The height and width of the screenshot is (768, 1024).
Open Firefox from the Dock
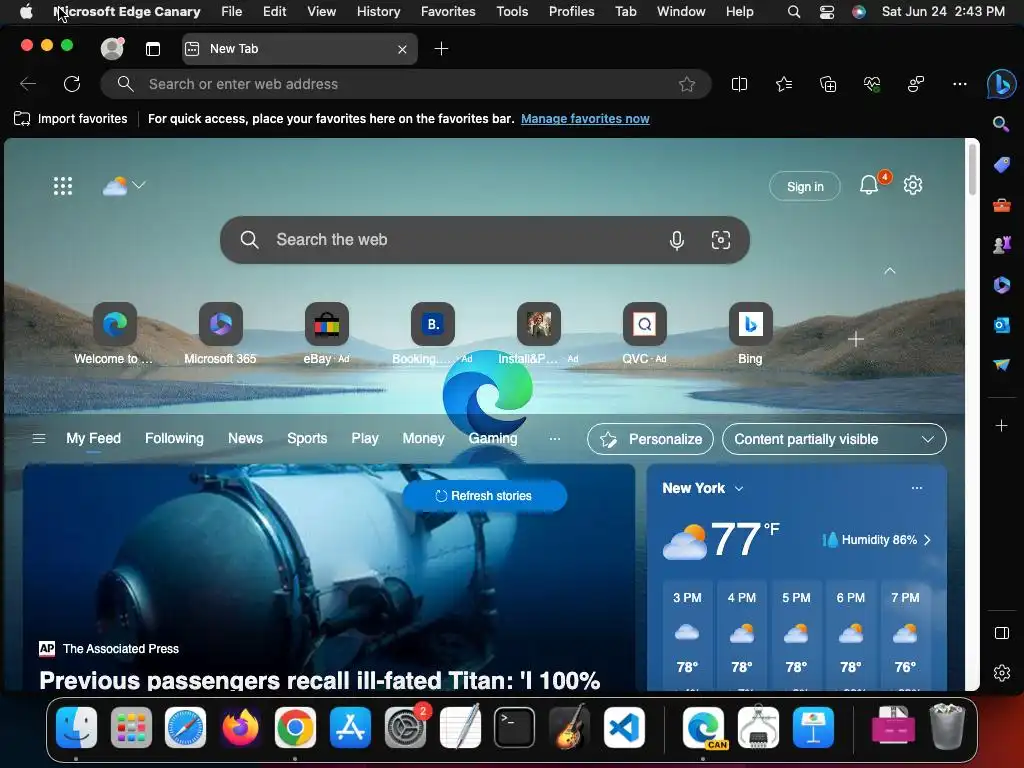(240, 728)
